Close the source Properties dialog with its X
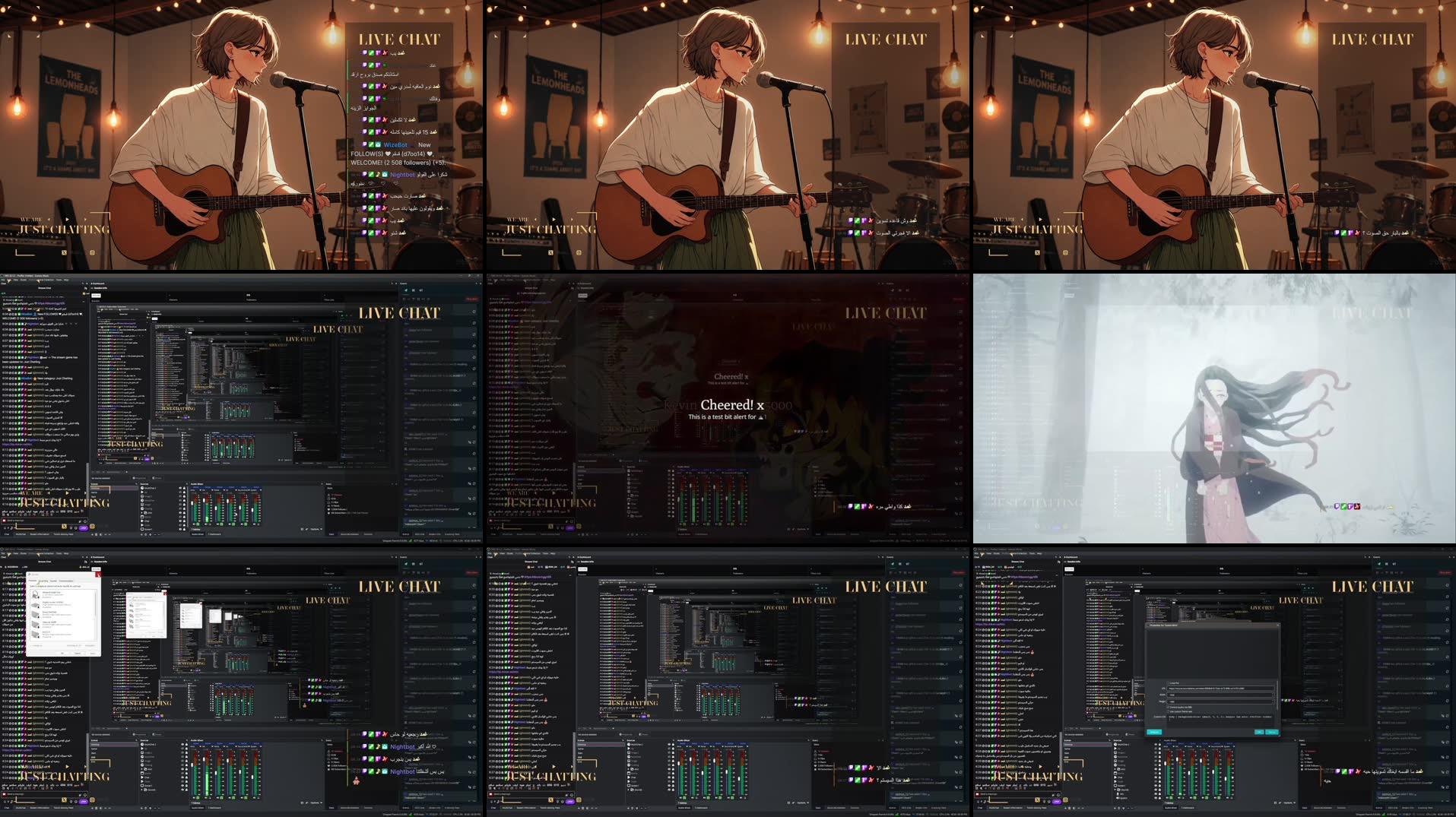This screenshot has height=817, width=1456. [1277, 625]
